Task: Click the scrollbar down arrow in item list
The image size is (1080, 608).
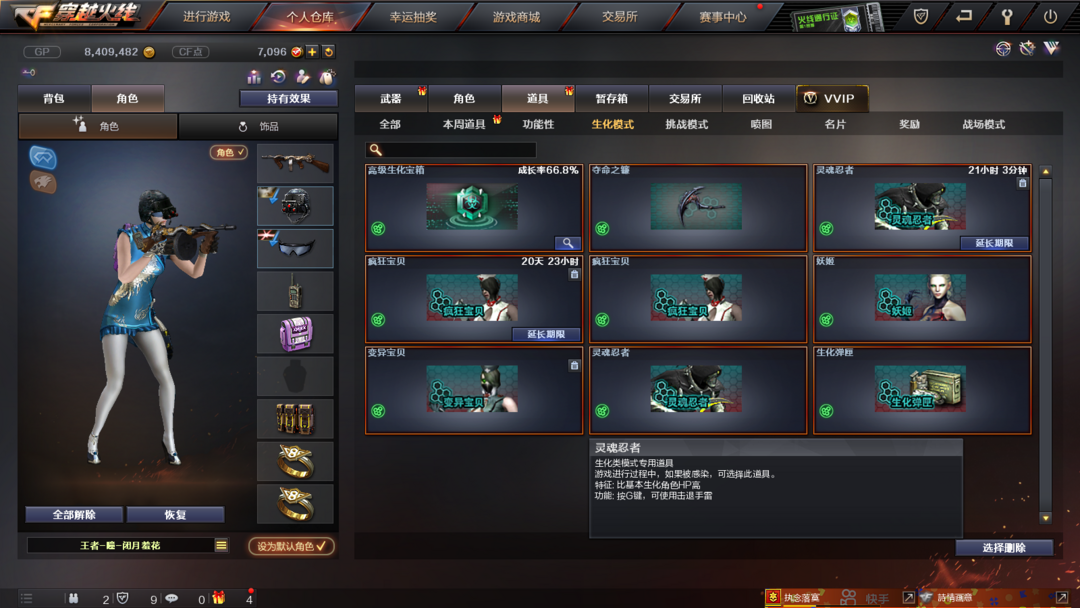Action: pyautogui.click(x=1046, y=518)
